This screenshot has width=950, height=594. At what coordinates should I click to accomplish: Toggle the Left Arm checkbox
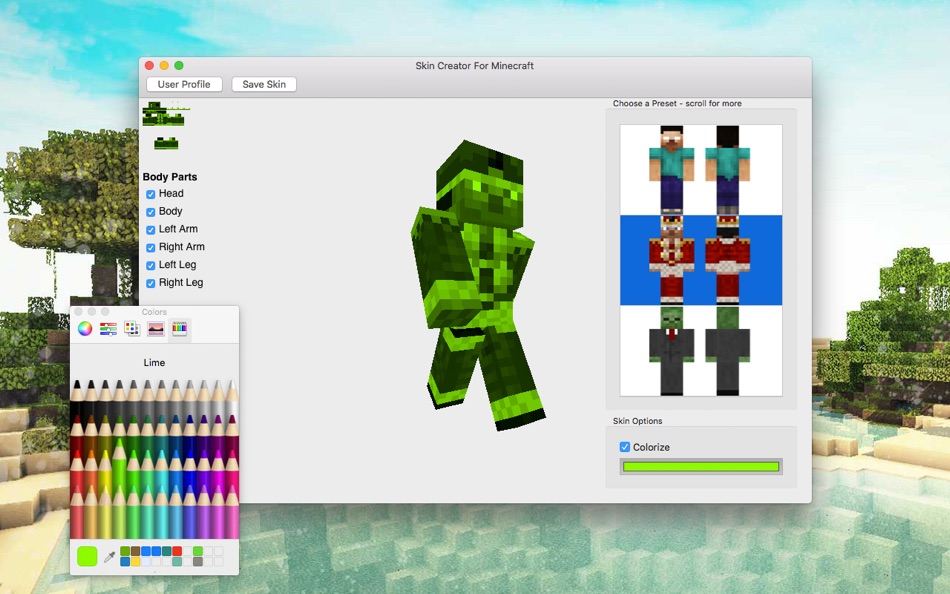pyautogui.click(x=151, y=230)
